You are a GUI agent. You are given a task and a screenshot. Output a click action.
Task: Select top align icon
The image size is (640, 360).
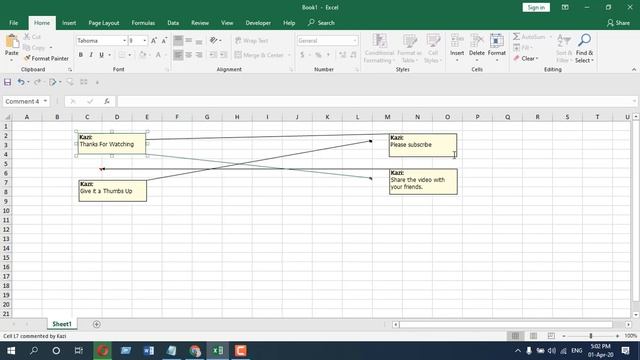(178, 40)
